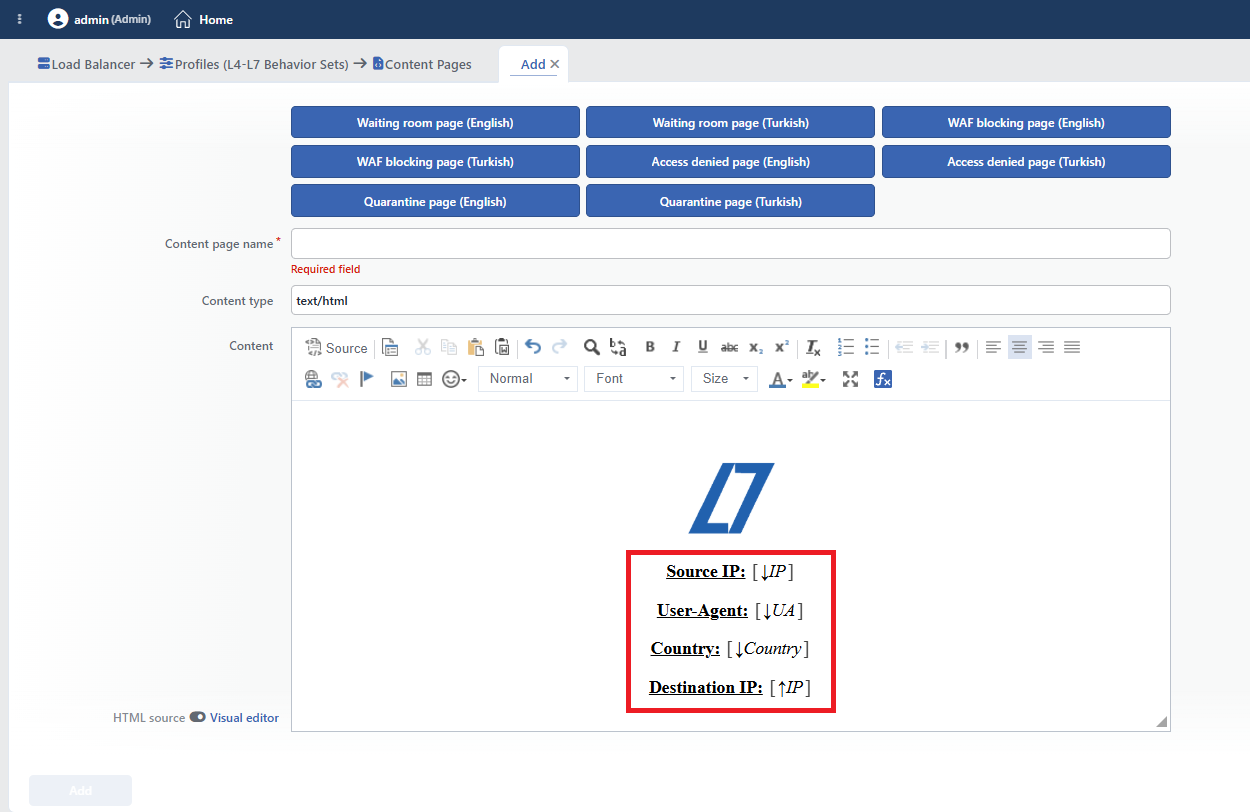Go to Content Pages breadcrumb
The width and height of the screenshot is (1250, 812).
coord(422,64)
